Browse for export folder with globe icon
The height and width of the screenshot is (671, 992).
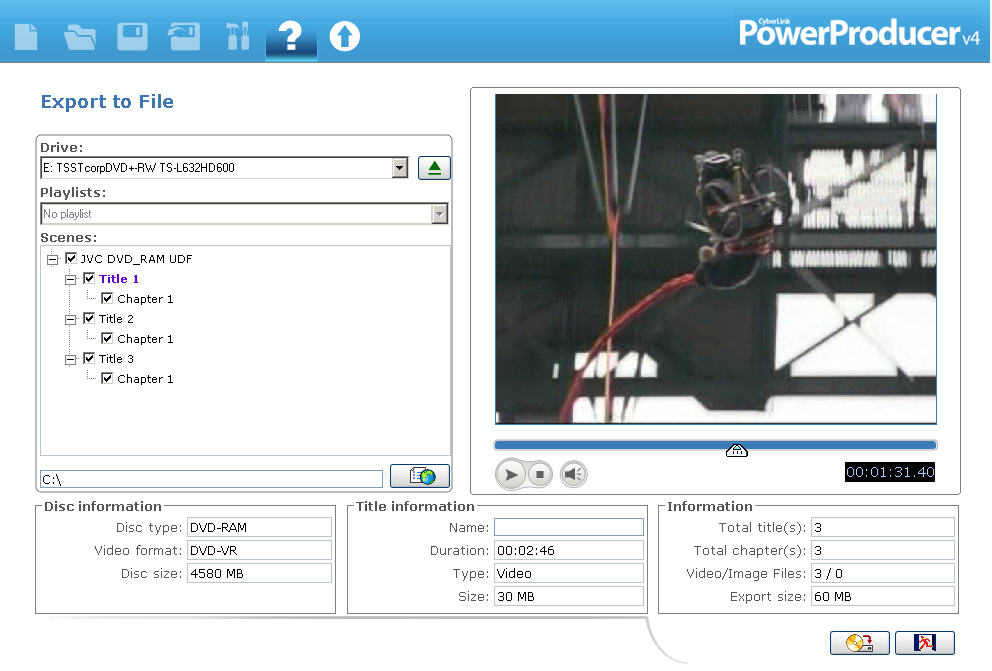point(420,476)
